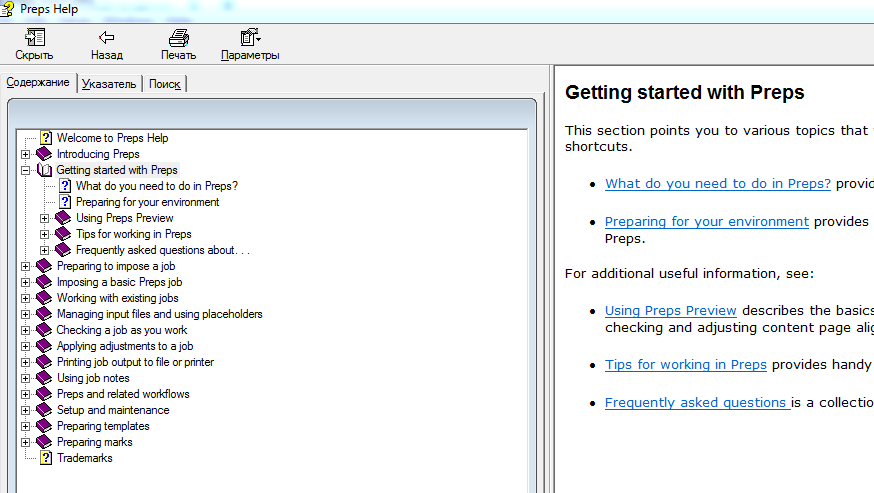874x493 pixels.
Task: Click the Preparing for your environment topic icon
Action: click(65, 202)
